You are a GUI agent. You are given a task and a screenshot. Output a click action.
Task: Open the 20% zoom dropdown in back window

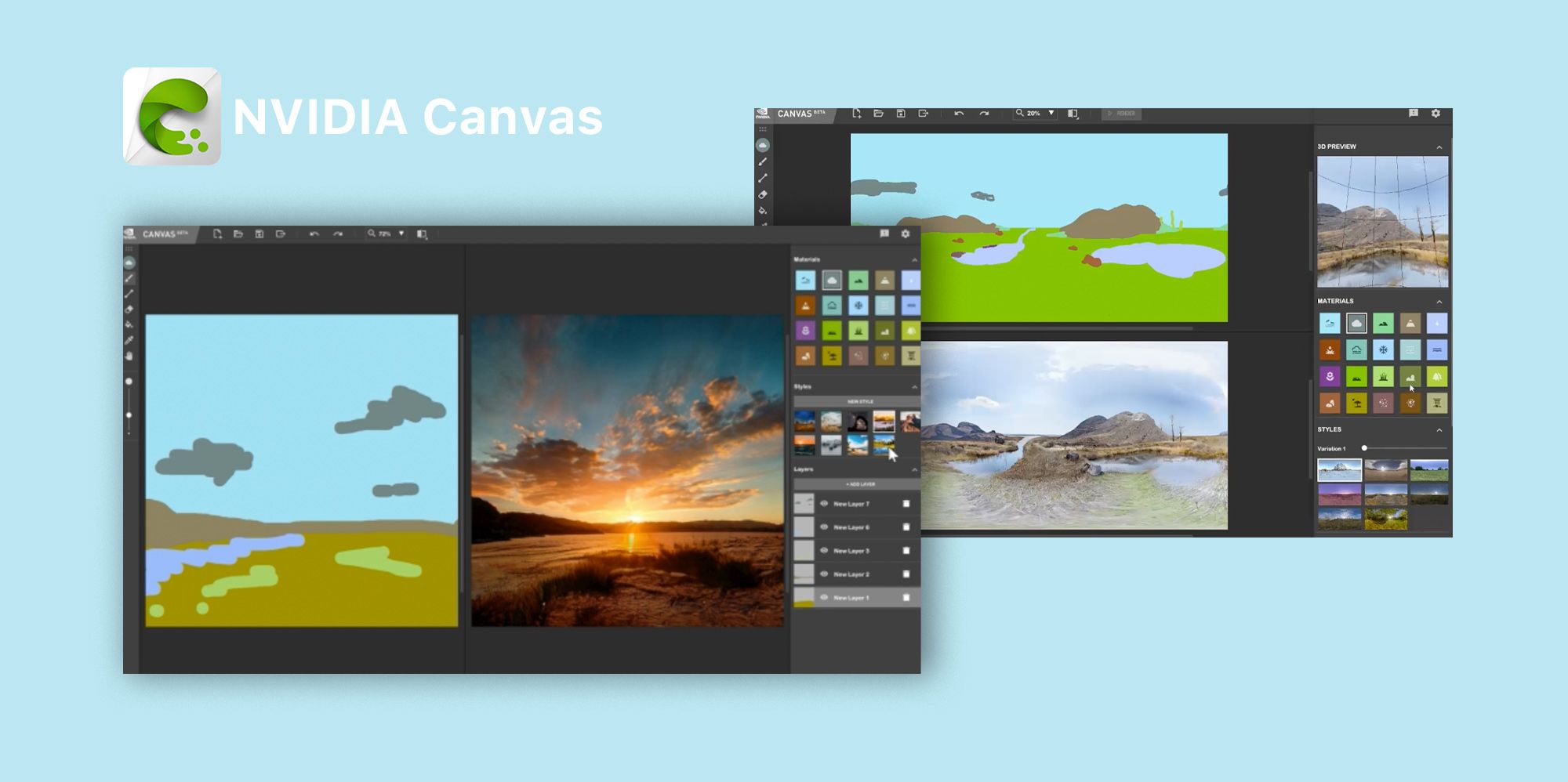(x=1051, y=114)
